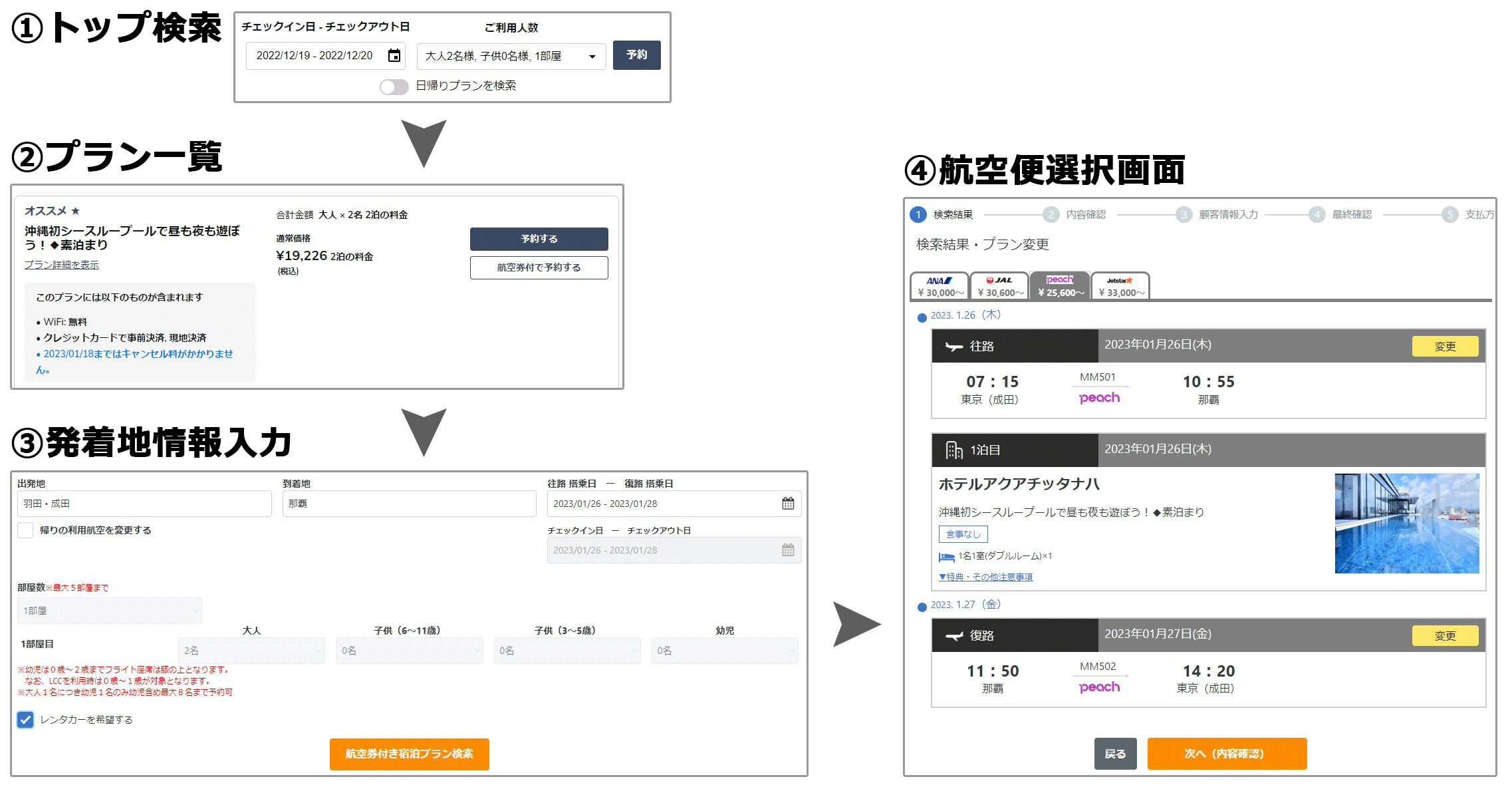Screen dimensions: 1512x789
Task: Click calendar icon in check-in/check-out field
Action: point(788,550)
